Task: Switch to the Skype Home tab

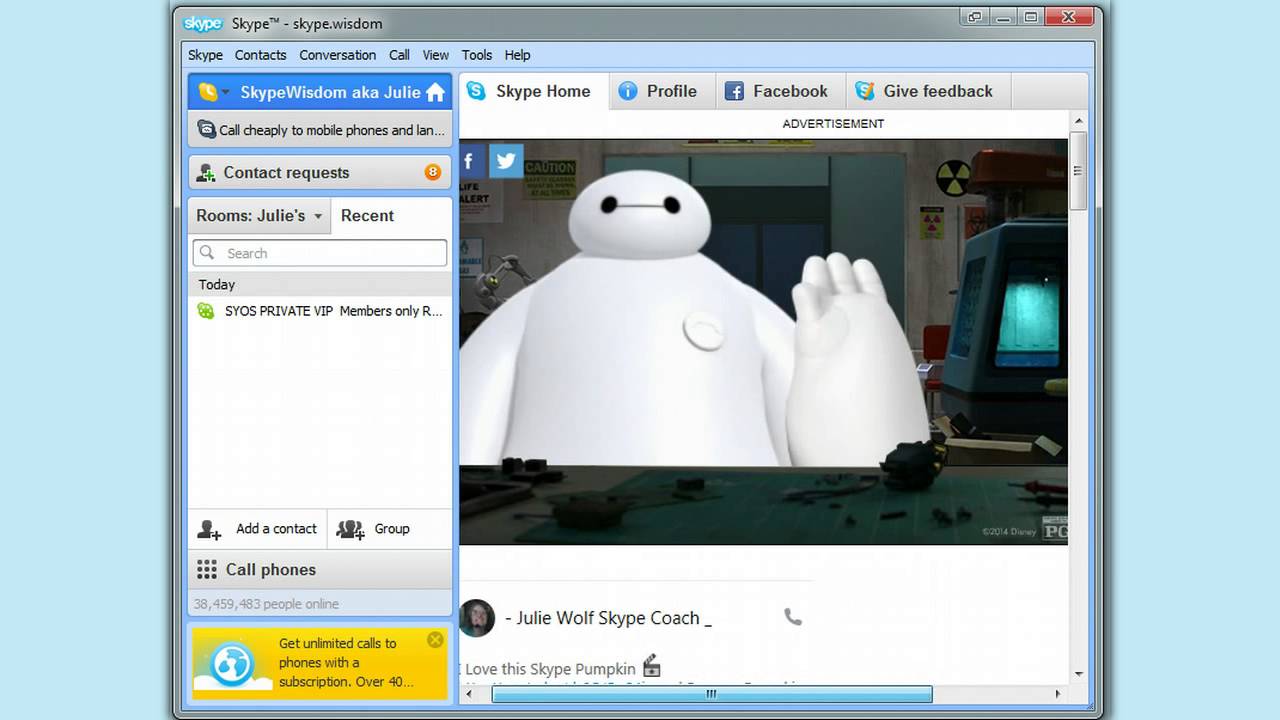Action: (532, 91)
